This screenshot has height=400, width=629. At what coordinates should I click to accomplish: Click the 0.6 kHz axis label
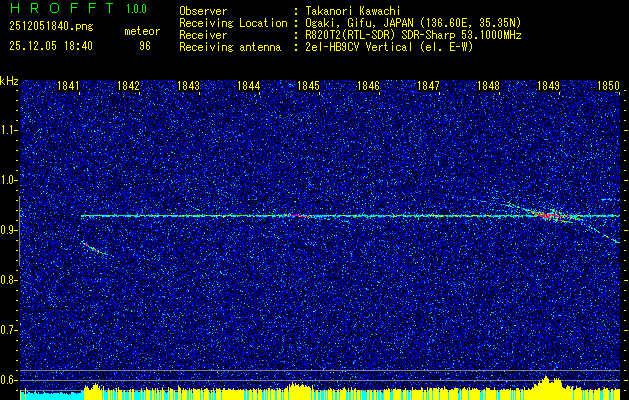8,380
